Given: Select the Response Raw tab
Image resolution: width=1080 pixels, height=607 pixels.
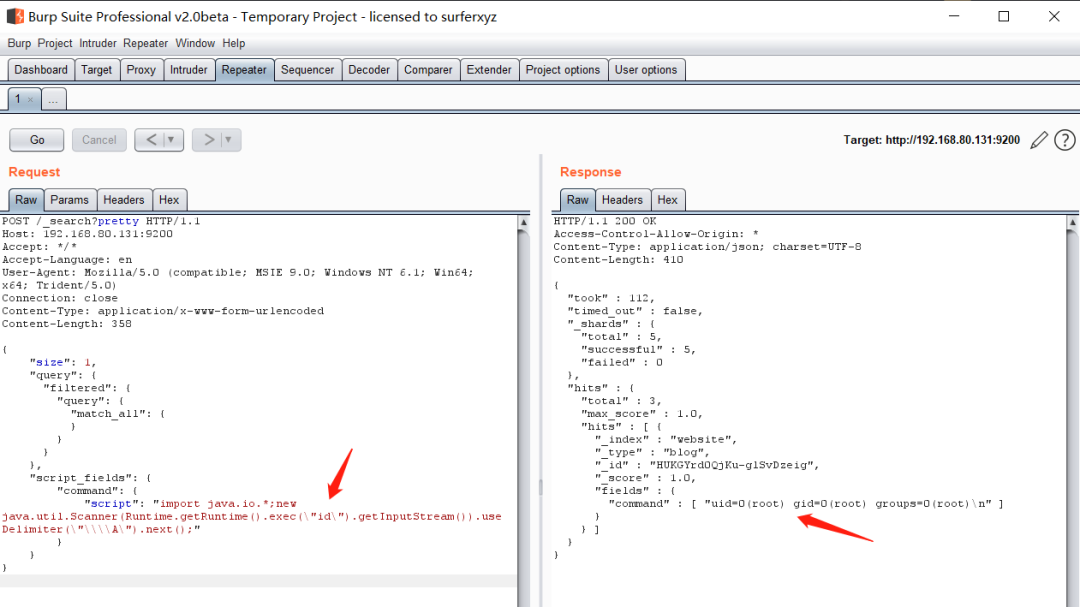Looking at the screenshot, I should (577, 200).
